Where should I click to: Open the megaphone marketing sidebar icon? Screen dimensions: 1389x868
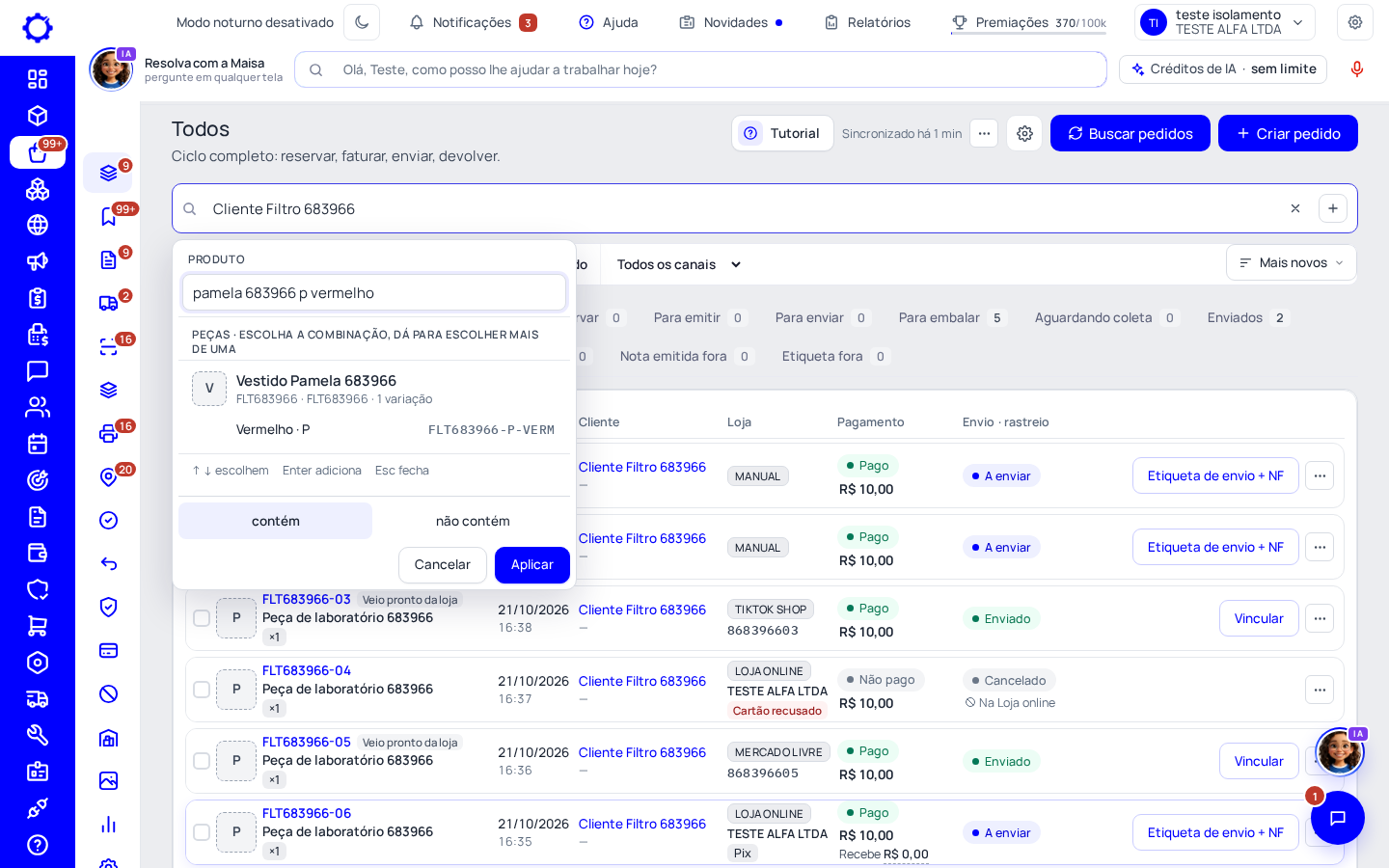(x=38, y=261)
